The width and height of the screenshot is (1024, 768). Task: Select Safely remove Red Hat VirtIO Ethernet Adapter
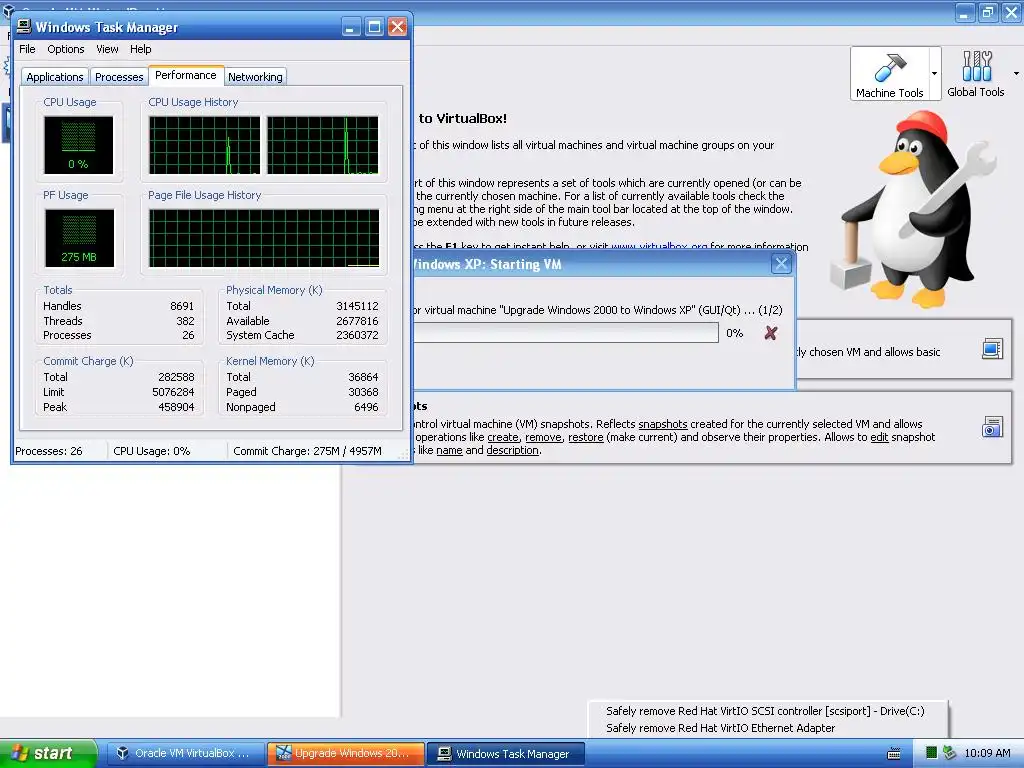(x=721, y=728)
